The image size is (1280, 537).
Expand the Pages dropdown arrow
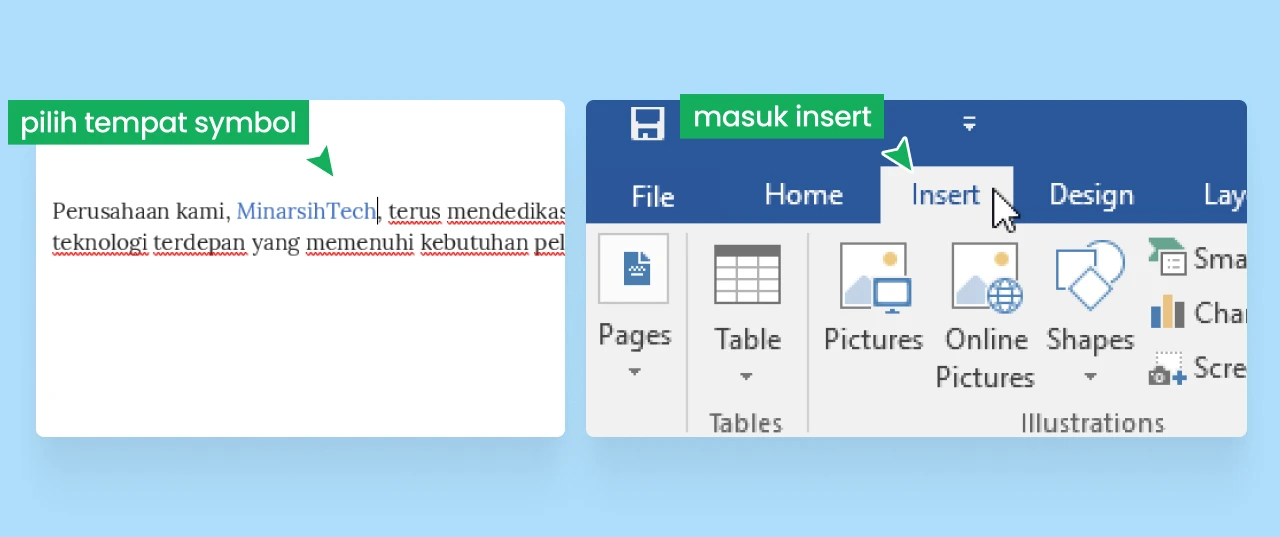tap(634, 373)
